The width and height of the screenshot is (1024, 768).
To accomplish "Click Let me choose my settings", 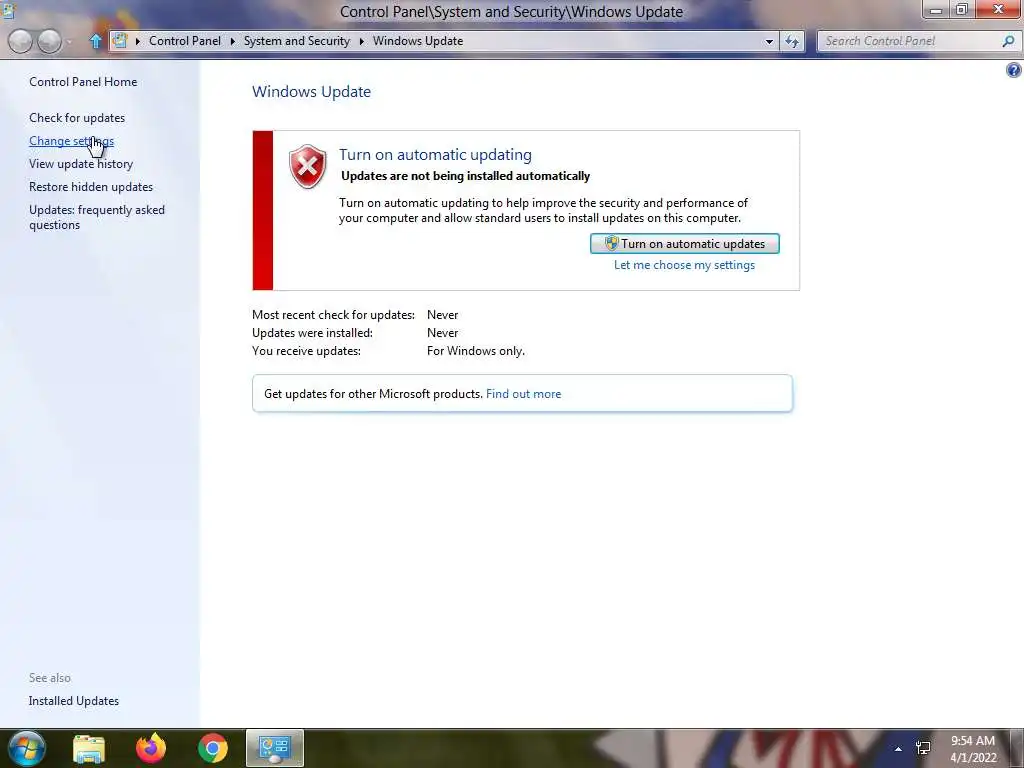I will (684, 264).
